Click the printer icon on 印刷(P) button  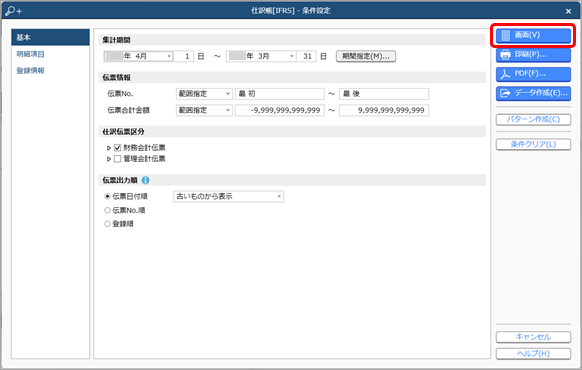(505, 55)
